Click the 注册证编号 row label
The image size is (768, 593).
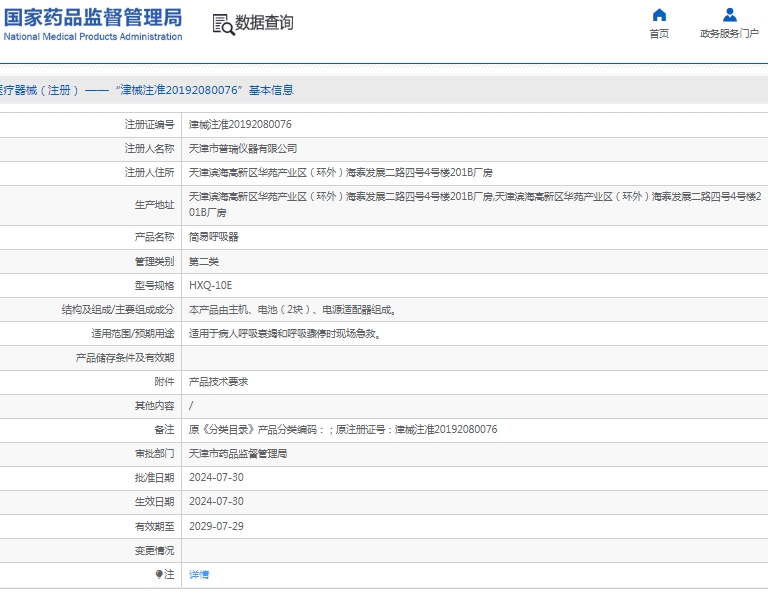coord(149,124)
